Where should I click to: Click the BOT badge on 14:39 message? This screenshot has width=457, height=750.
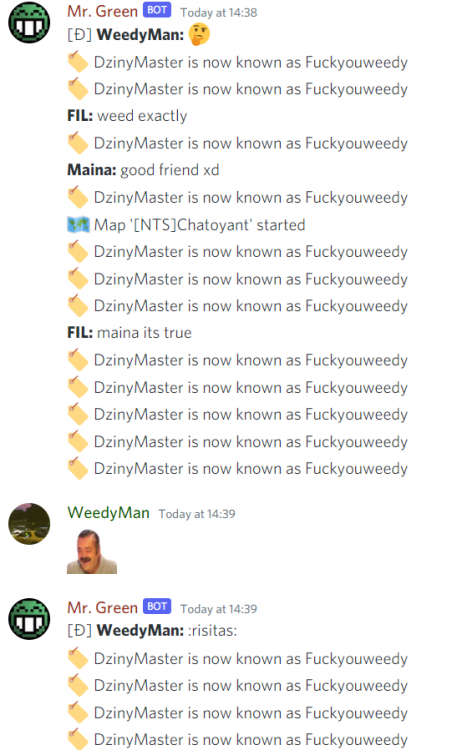[157, 607]
